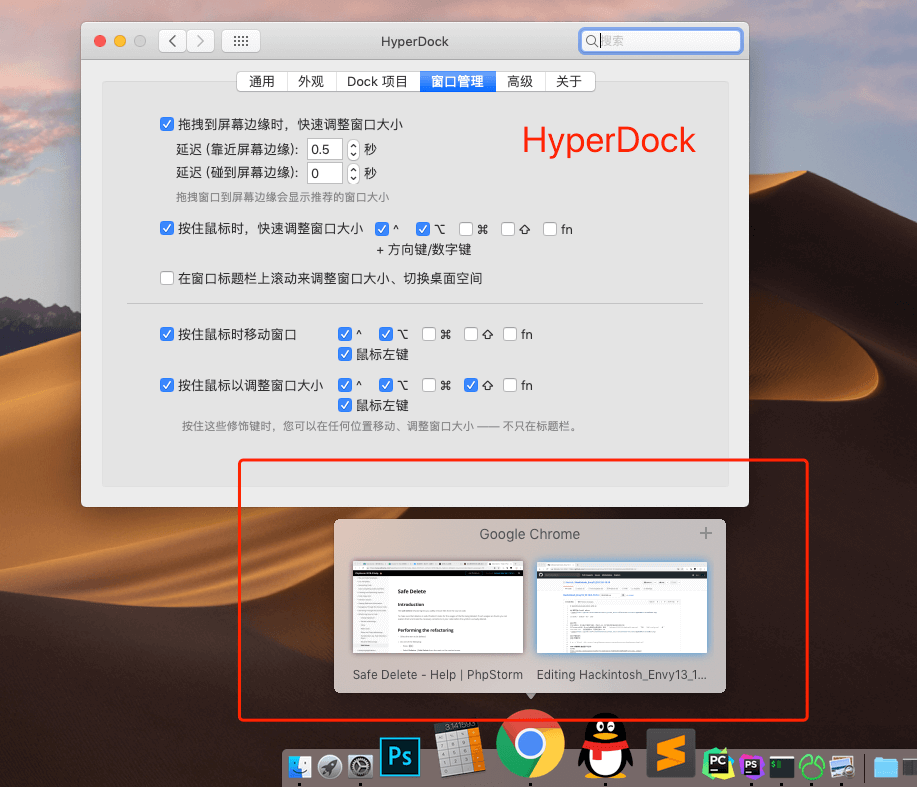Screen dimensions: 917x787
Task: Uncheck 按住鼠标时移动窗口 option
Action: (x=167, y=334)
